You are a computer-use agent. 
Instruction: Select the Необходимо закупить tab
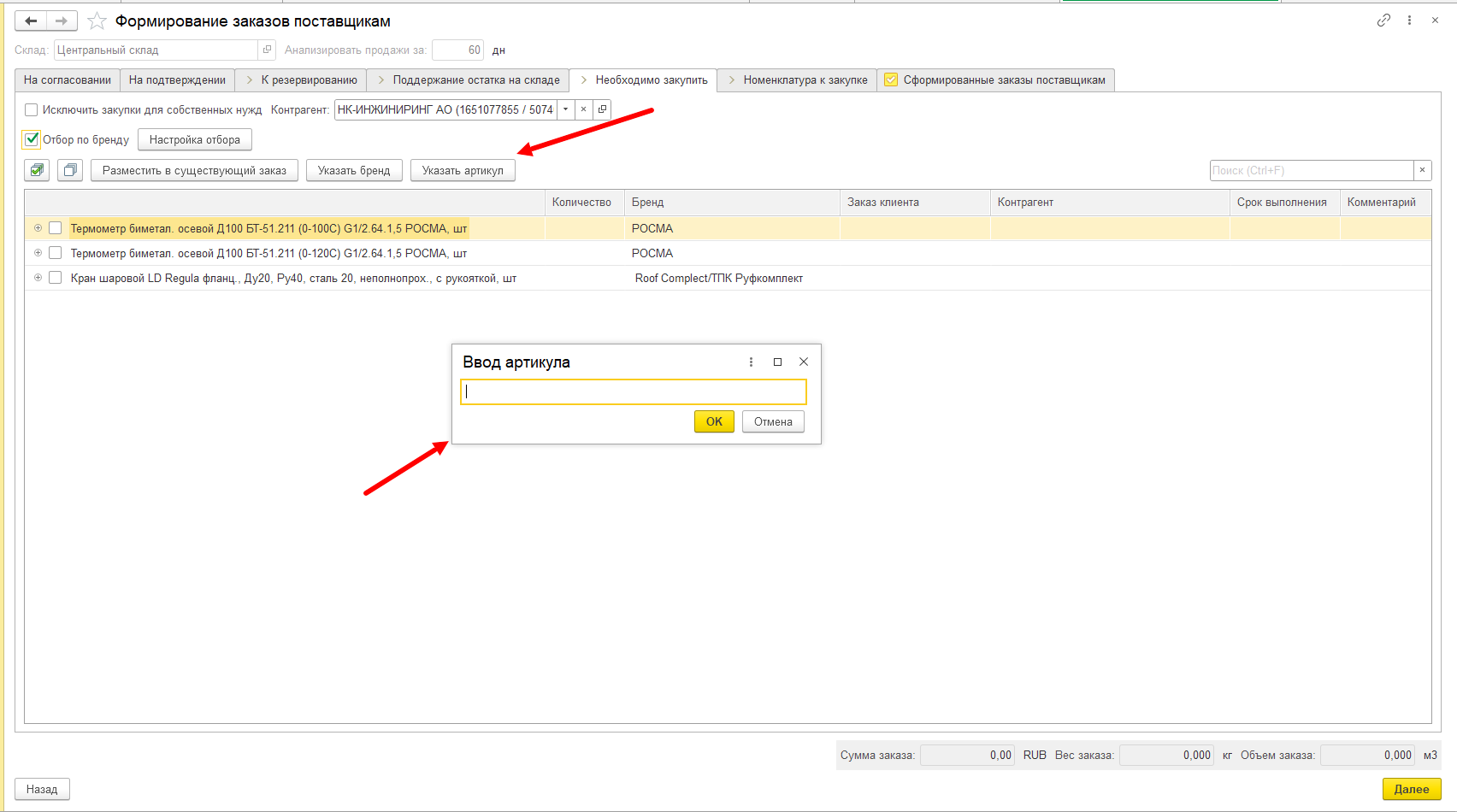643,79
